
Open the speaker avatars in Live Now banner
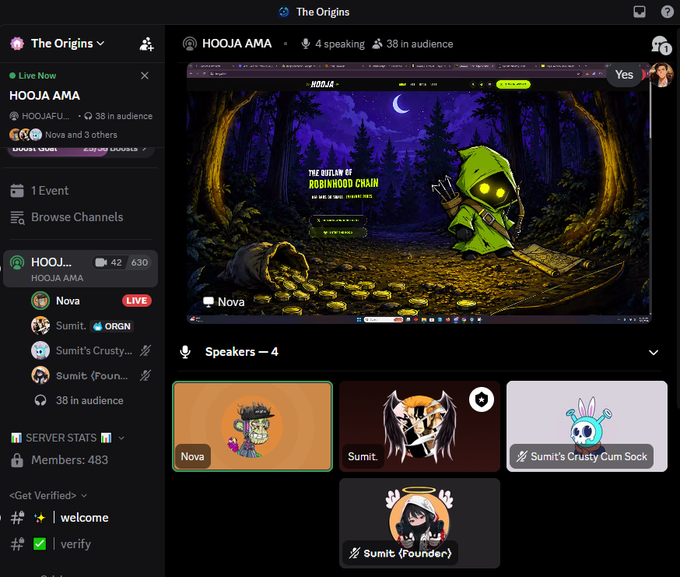(x=26, y=134)
